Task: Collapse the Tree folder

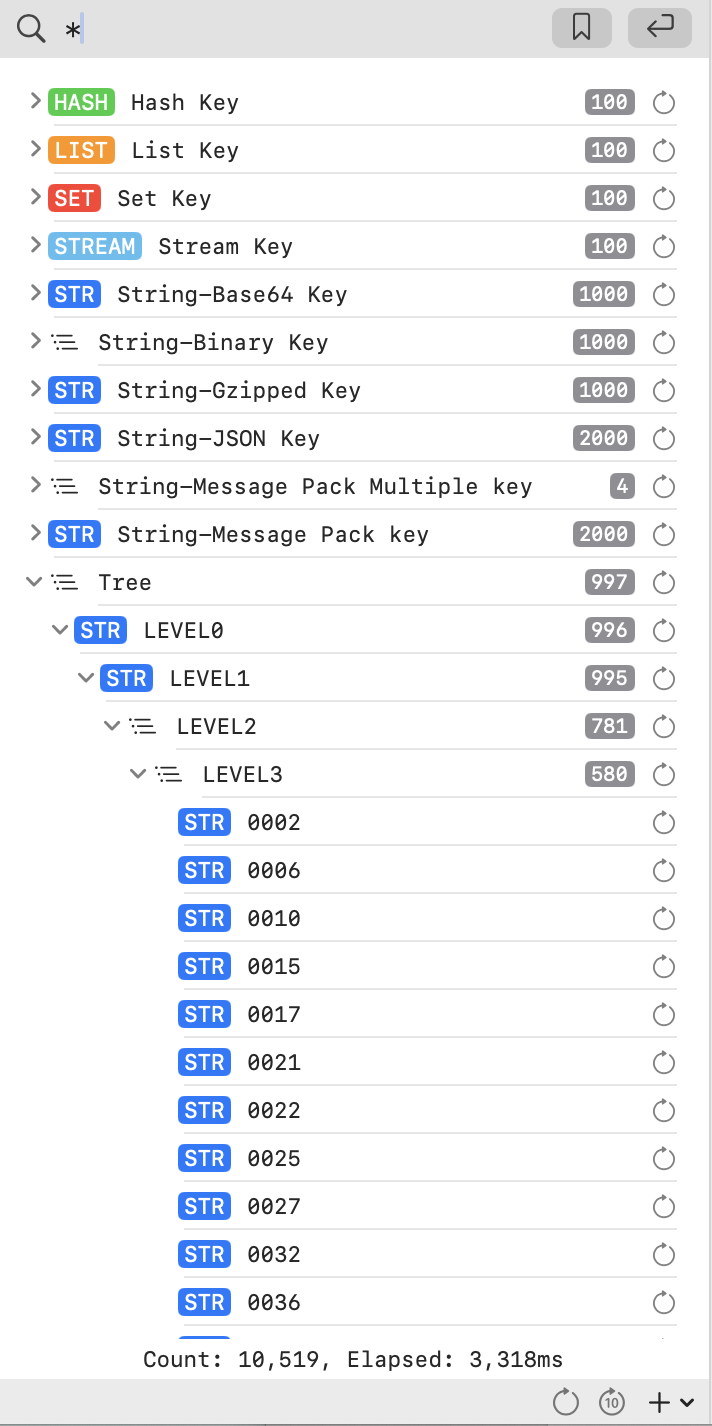Action: coord(35,581)
